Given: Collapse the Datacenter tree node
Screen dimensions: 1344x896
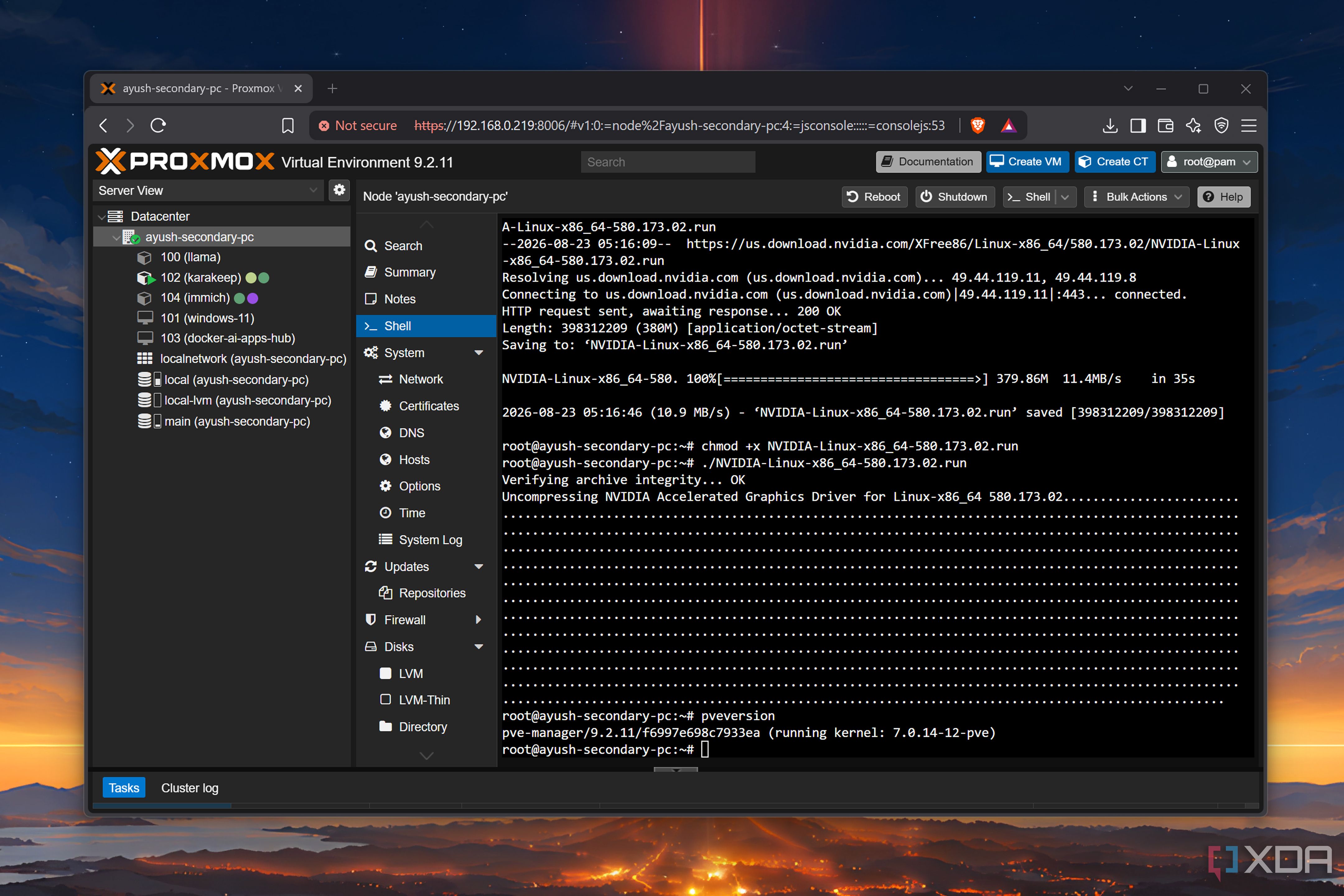Looking at the screenshot, I should tap(101, 217).
